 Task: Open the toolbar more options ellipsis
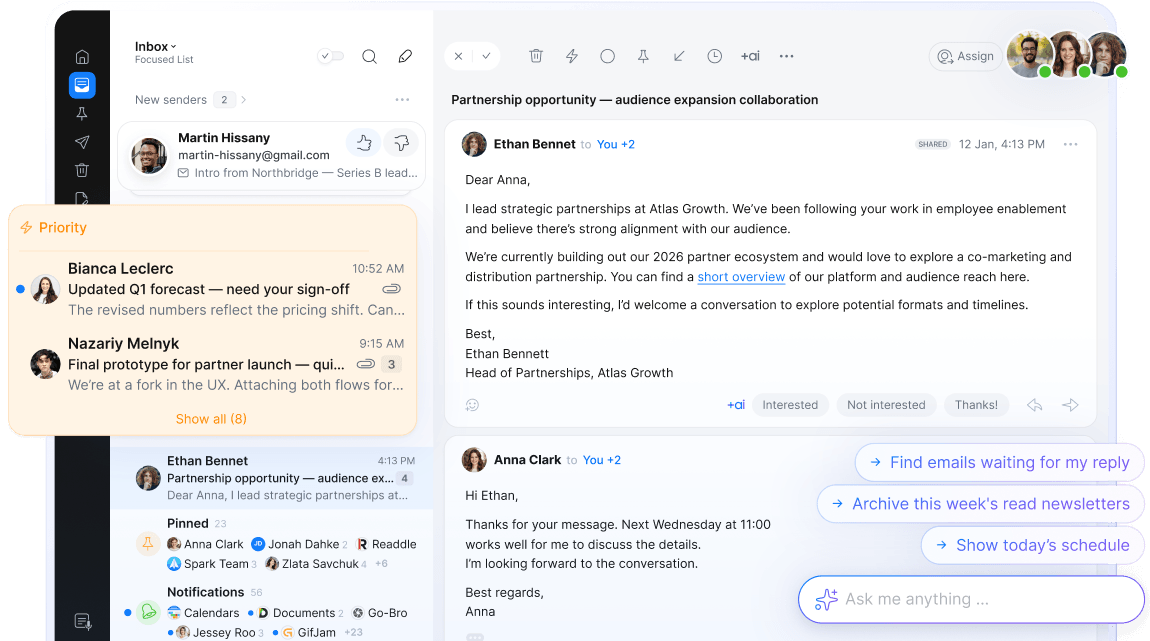[x=786, y=56]
